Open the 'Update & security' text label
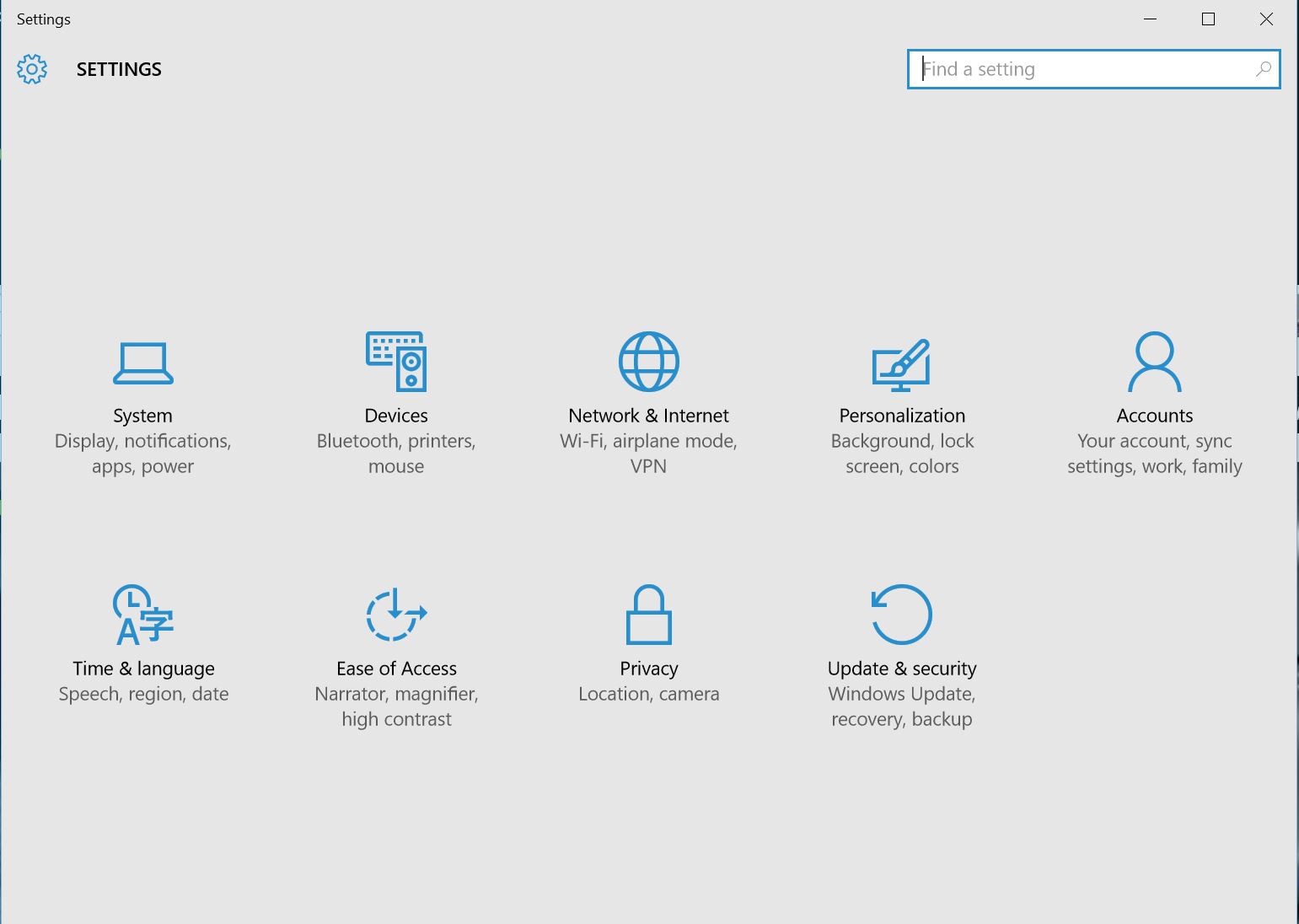Image resolution: width=1299 pixels, height=924 pixels. (901, 669)
